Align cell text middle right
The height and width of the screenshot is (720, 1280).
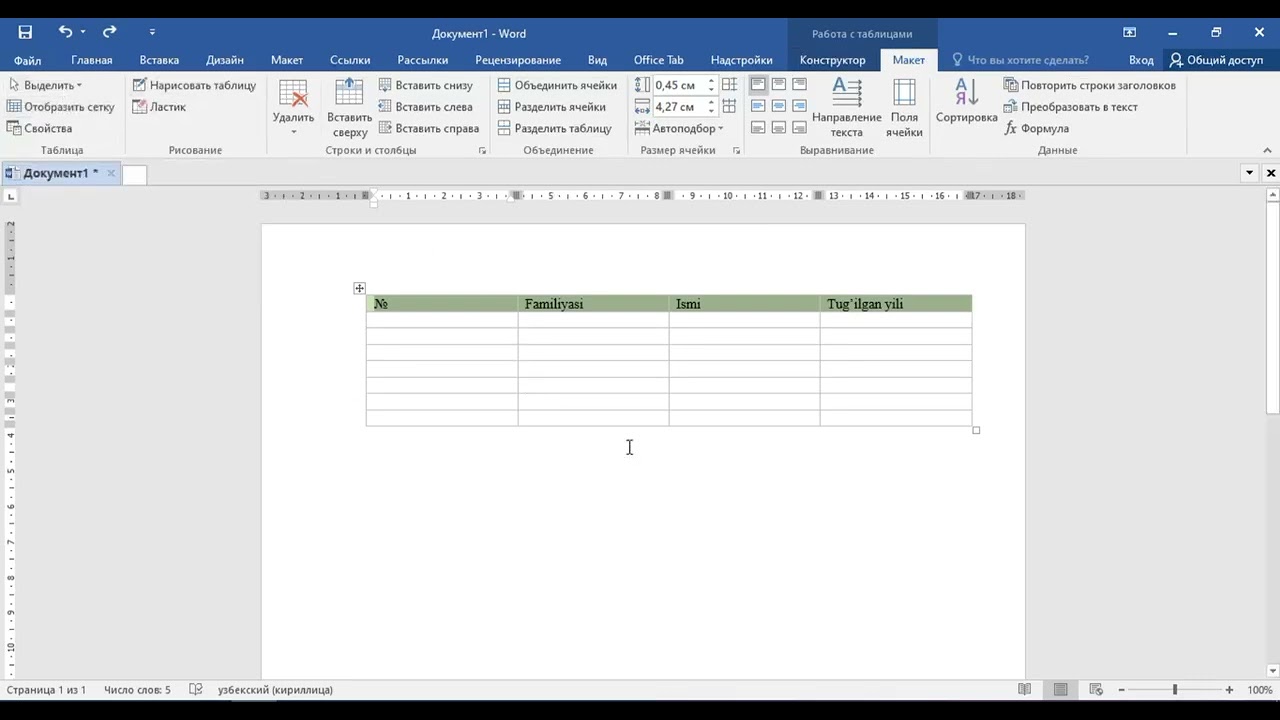[x=799, y=106]
